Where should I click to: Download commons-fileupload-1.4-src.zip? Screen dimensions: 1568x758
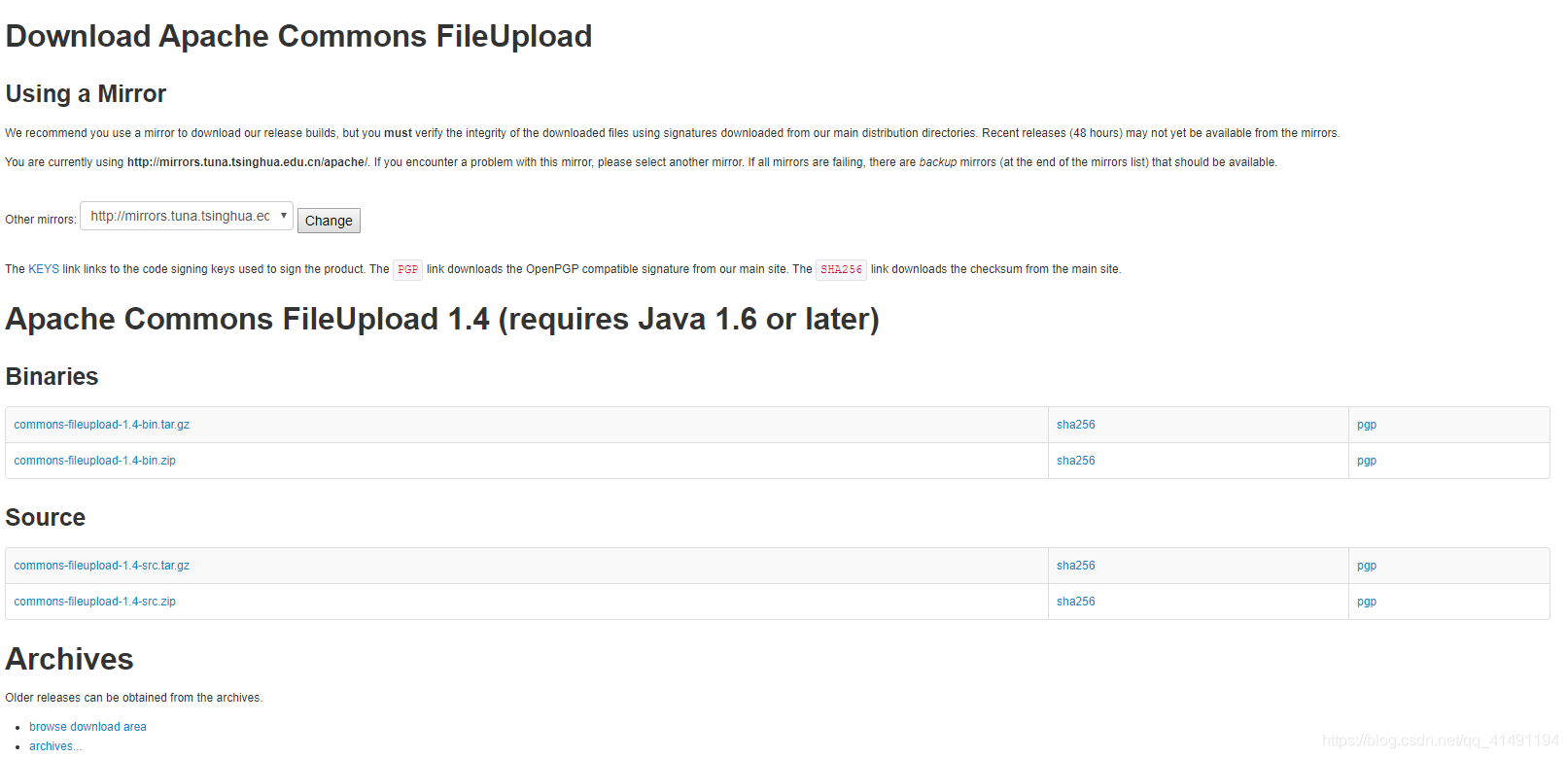(x=95, y=602)
